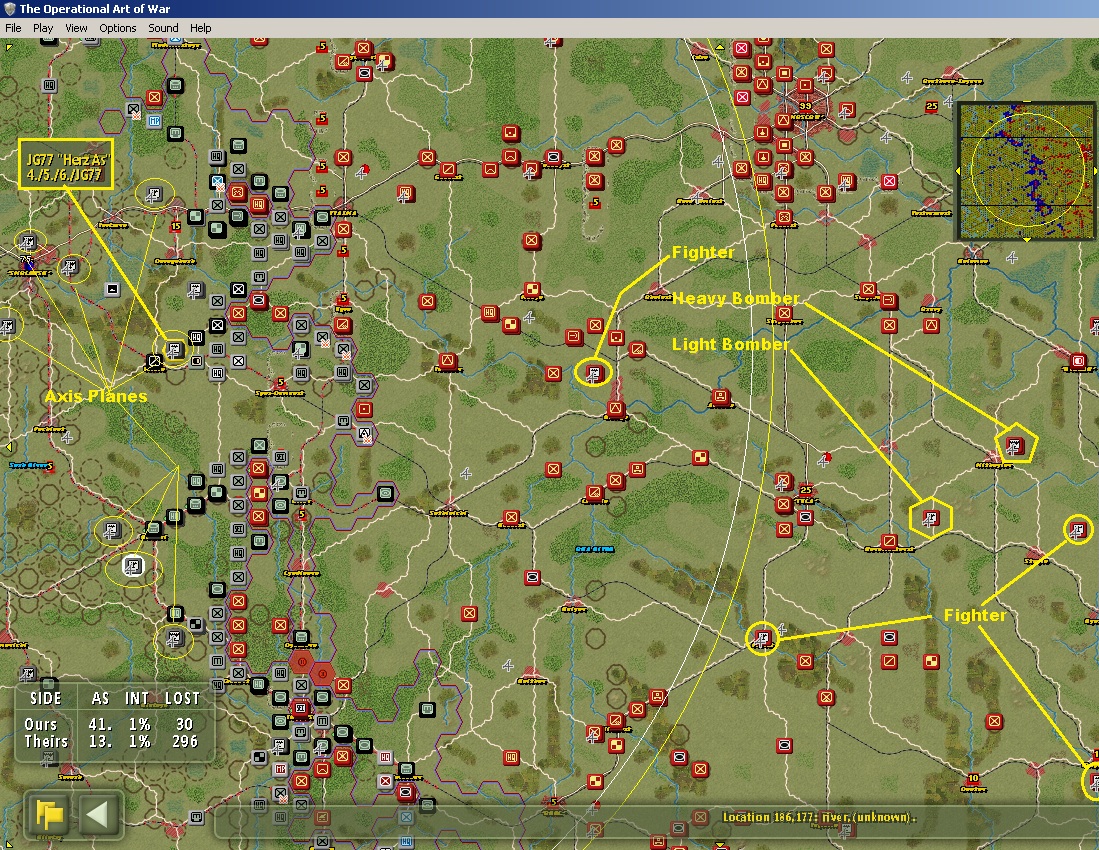Open the View menu
This screenshot has width=1099, height=850.
[x=76, y=28]
